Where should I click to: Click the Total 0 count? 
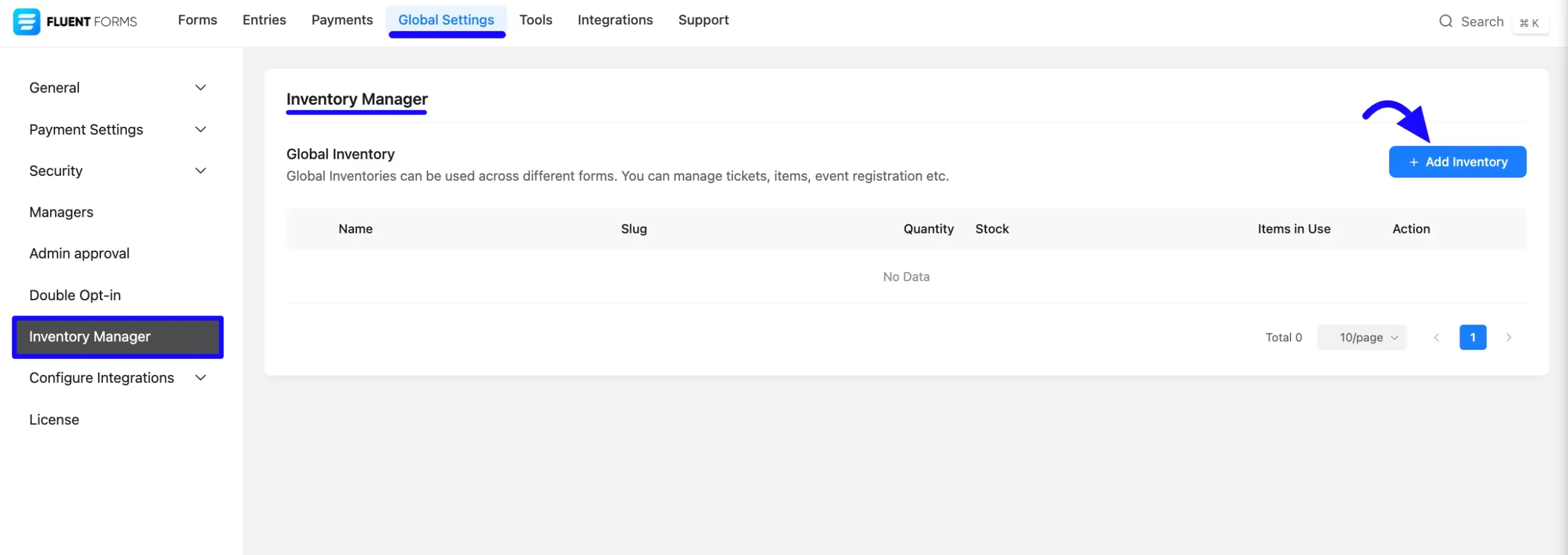pos(1283,338)
